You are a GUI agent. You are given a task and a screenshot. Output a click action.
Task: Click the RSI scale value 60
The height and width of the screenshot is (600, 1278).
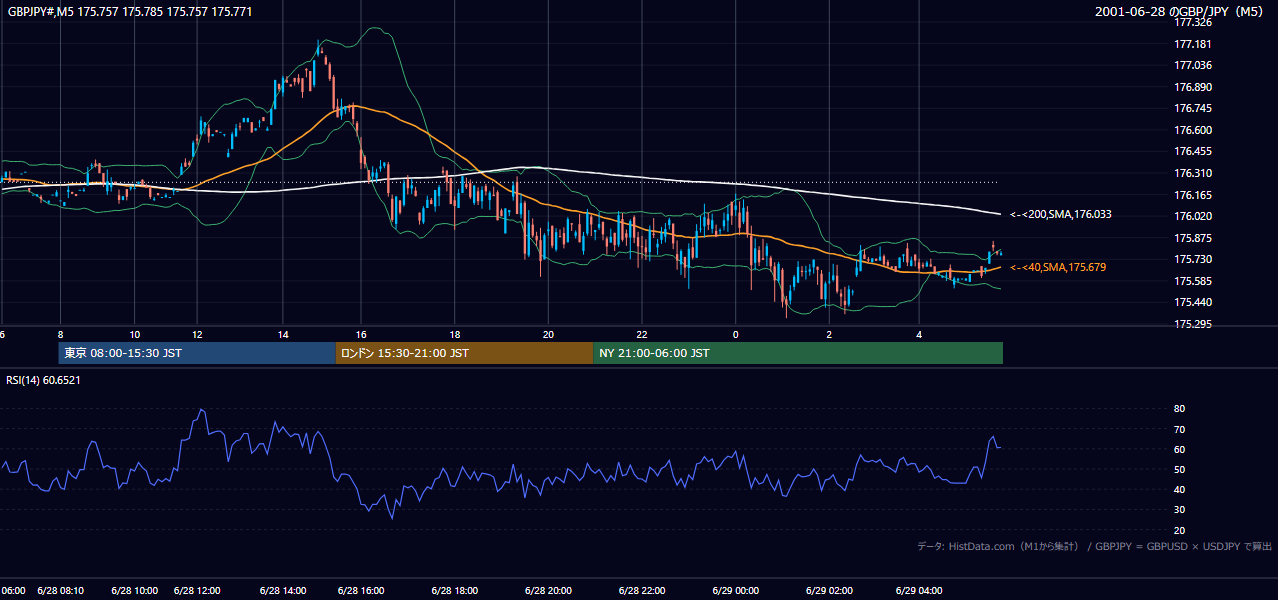[1179, 449]
